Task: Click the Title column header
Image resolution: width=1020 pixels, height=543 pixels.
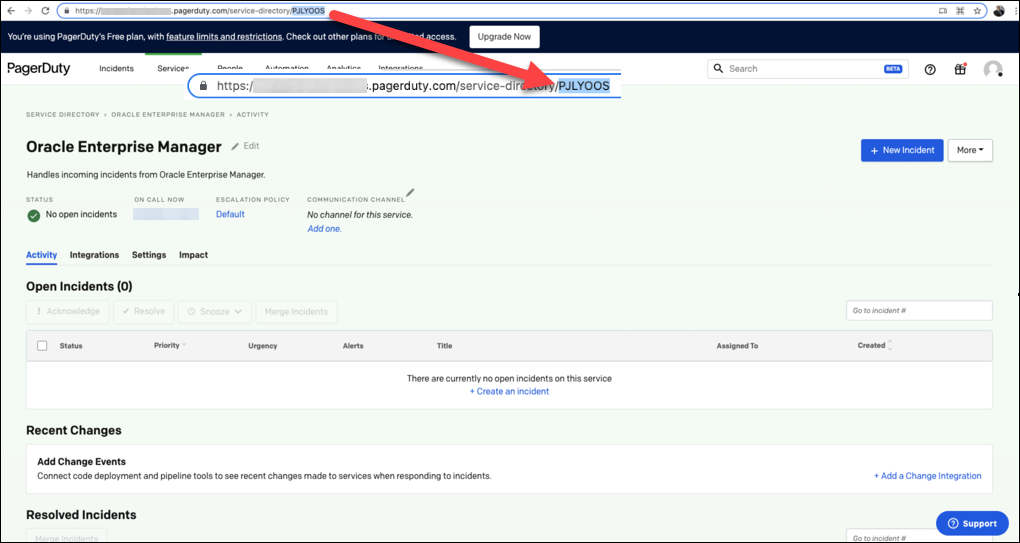Action: click(444, 346)
